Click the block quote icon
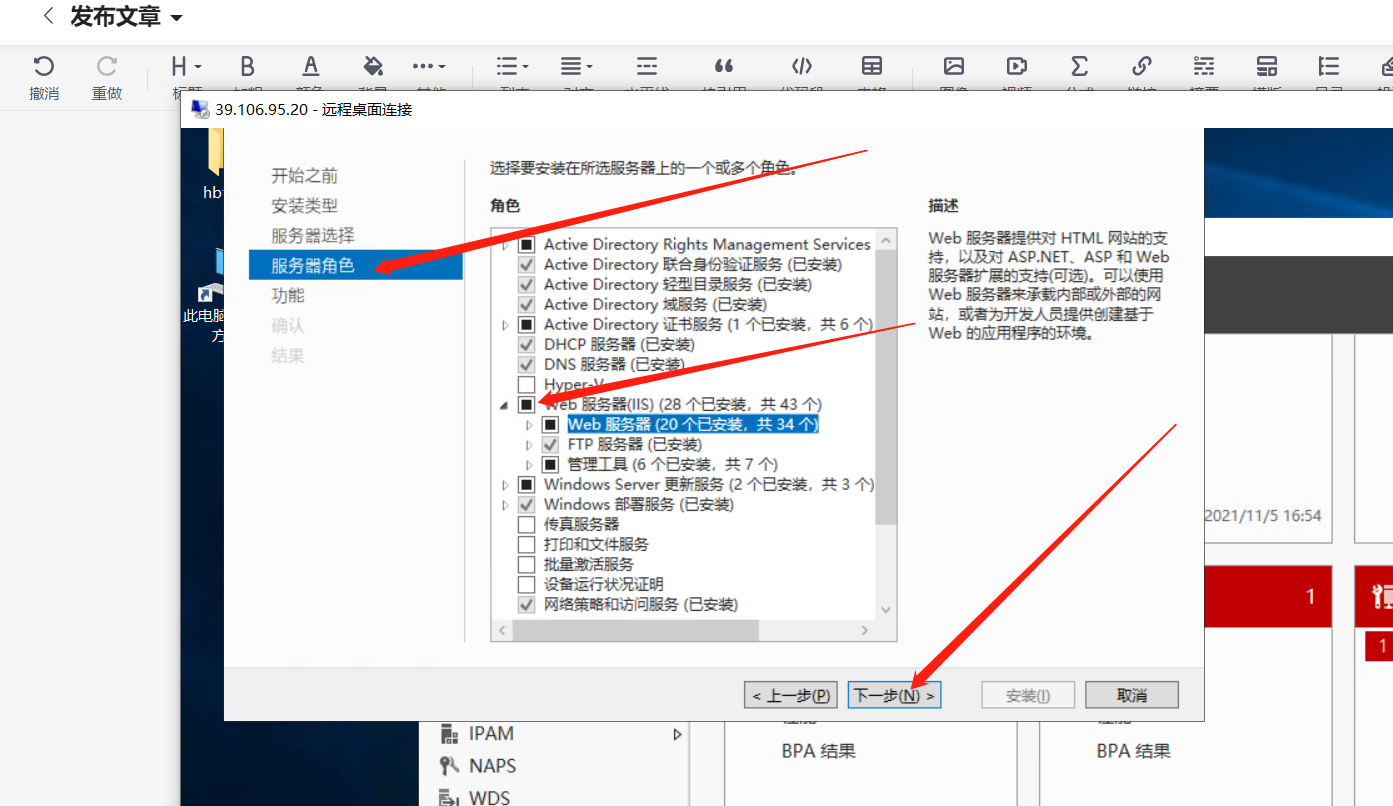 pyautogui.click(x=724, y=67)
